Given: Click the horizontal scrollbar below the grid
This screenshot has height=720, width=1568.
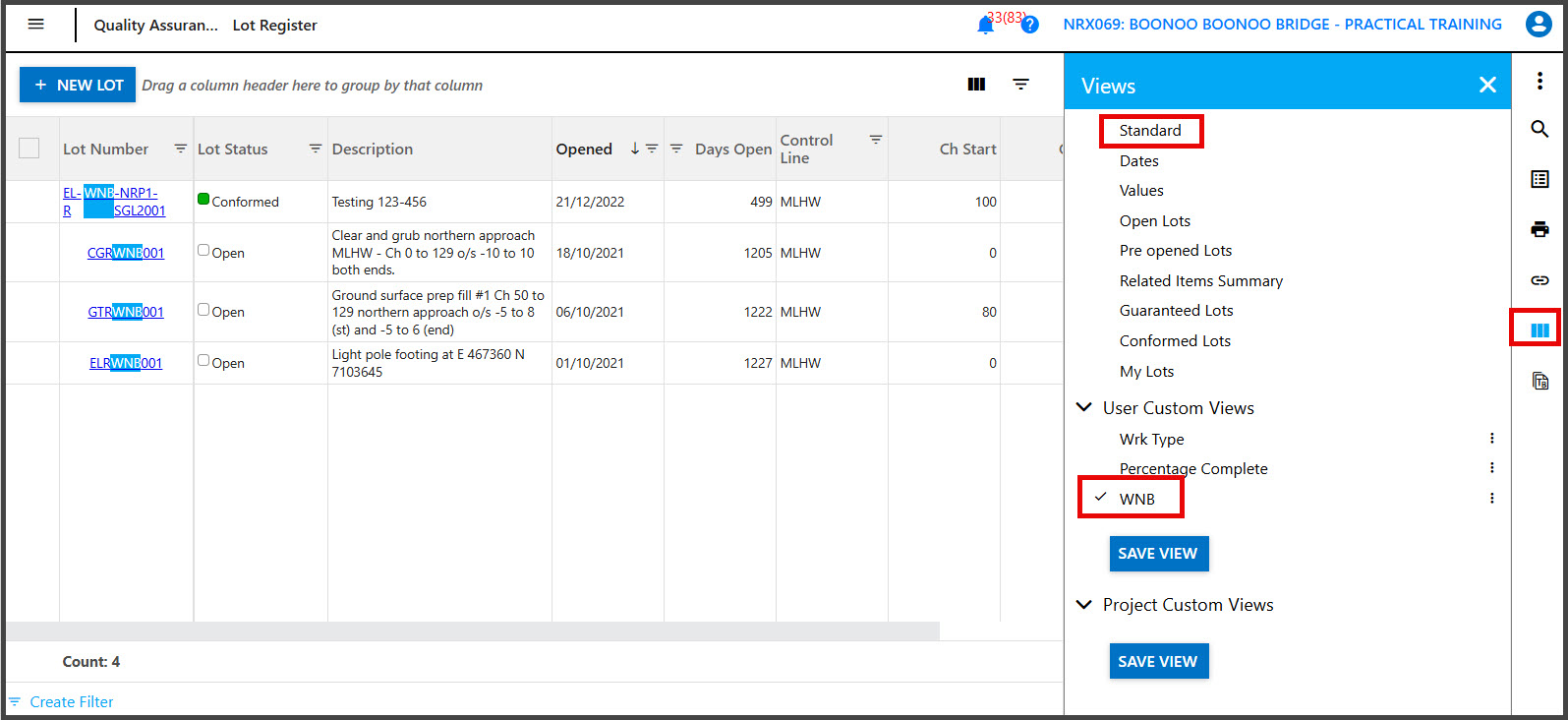Looking at the screenshot, I should [x=472, y=630].
